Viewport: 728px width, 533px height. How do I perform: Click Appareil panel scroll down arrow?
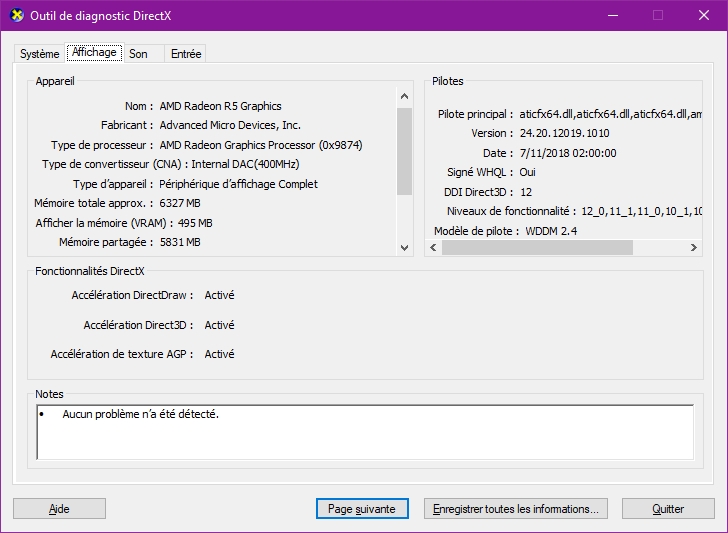(x=404, y=247)
